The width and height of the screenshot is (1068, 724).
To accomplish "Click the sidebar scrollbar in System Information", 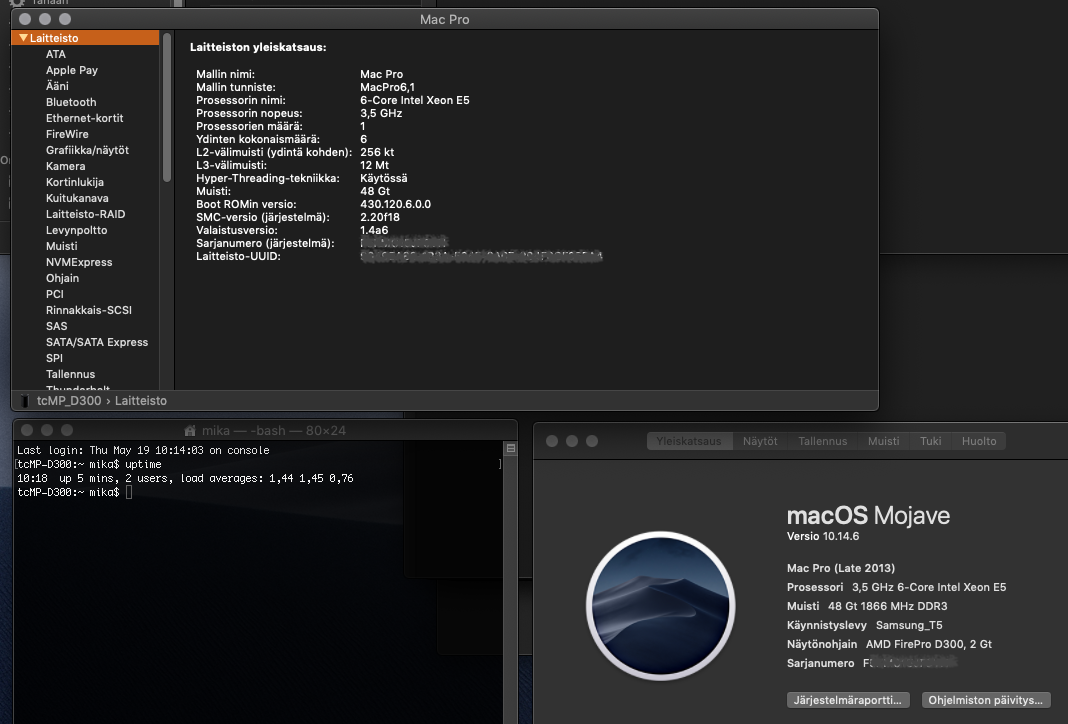I will point(167,108).
